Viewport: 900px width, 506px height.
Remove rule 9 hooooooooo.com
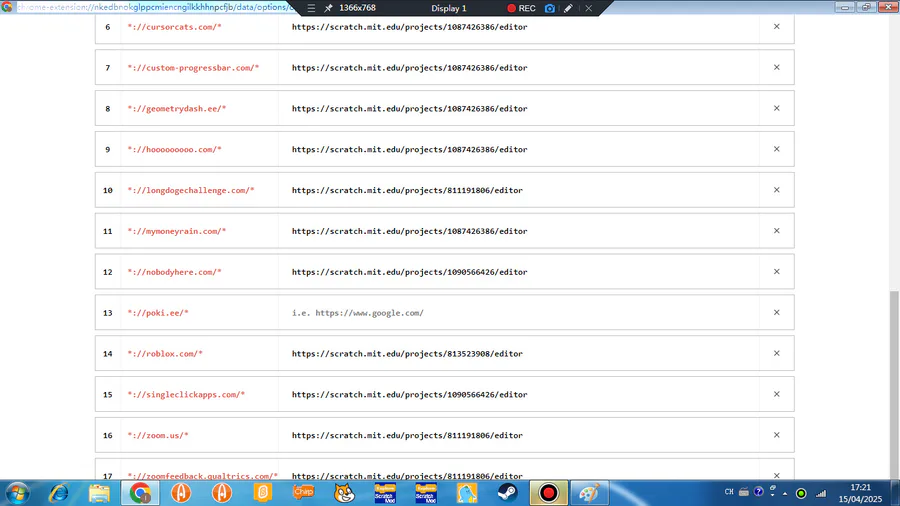click(776, 149)
